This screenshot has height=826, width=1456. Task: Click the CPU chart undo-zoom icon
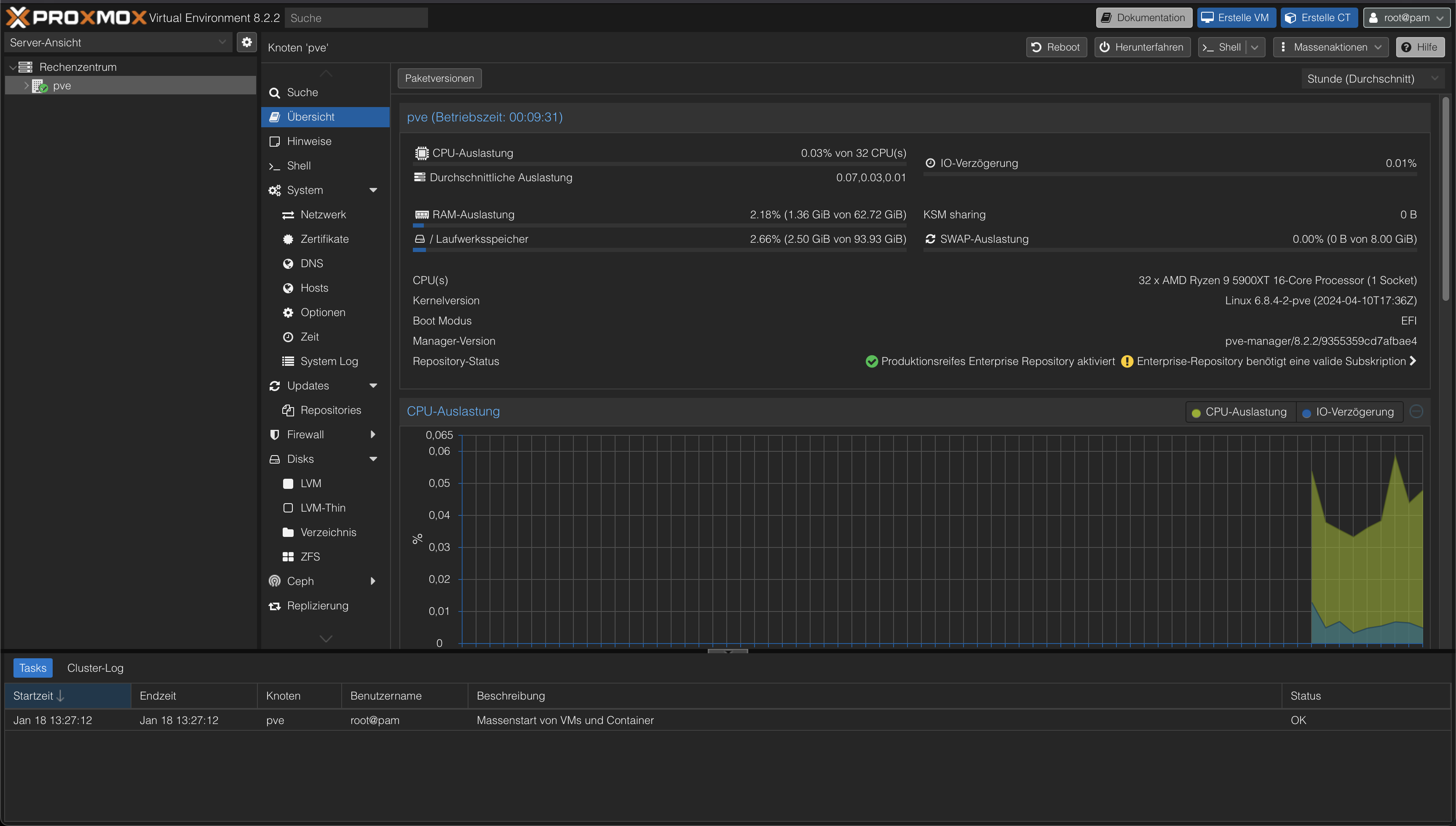click(x=1416, y=411)
